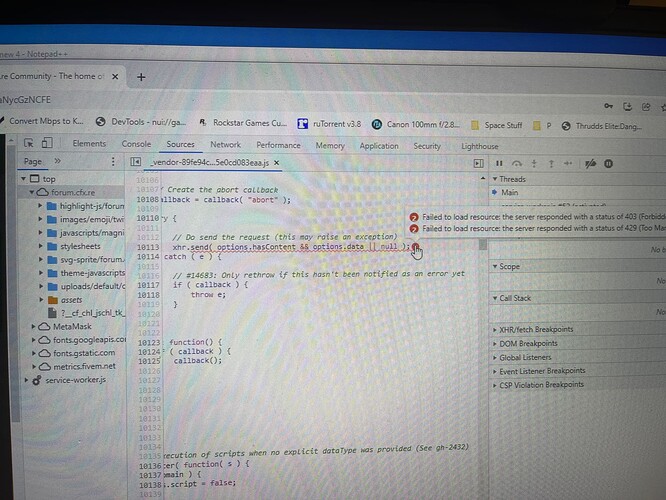Click line number 10117 in gutter

pos(148,285)
